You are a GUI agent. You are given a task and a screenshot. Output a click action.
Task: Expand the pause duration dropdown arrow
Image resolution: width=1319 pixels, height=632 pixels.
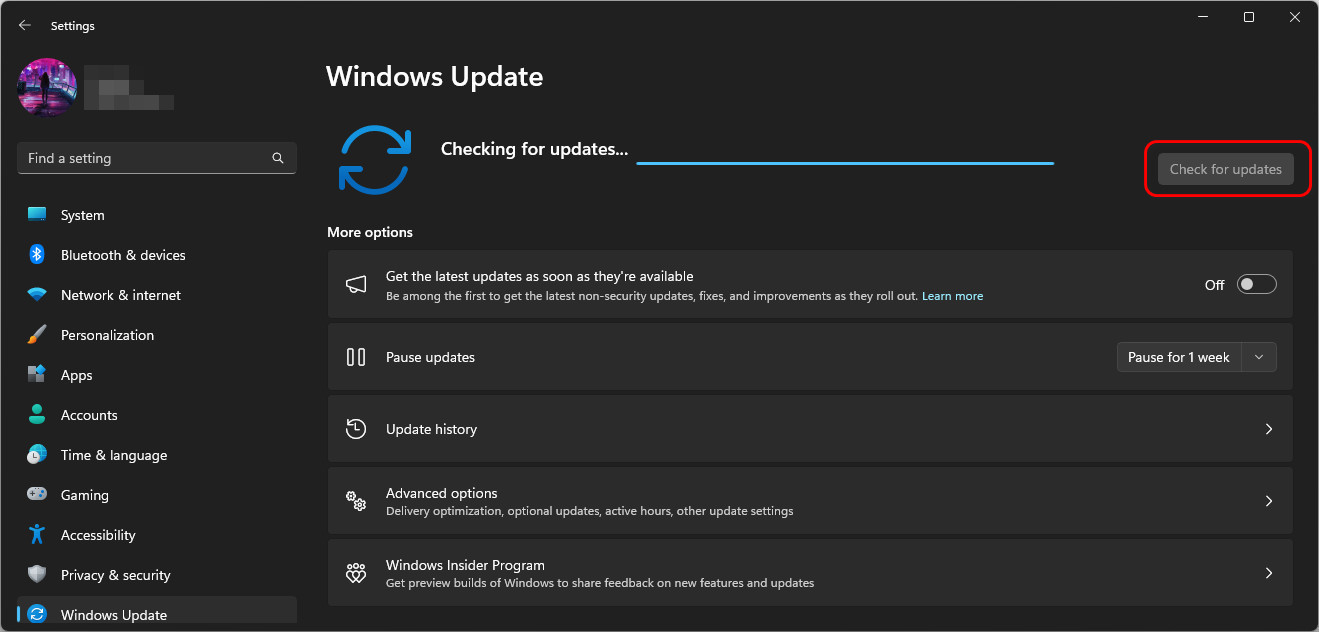1259,357
